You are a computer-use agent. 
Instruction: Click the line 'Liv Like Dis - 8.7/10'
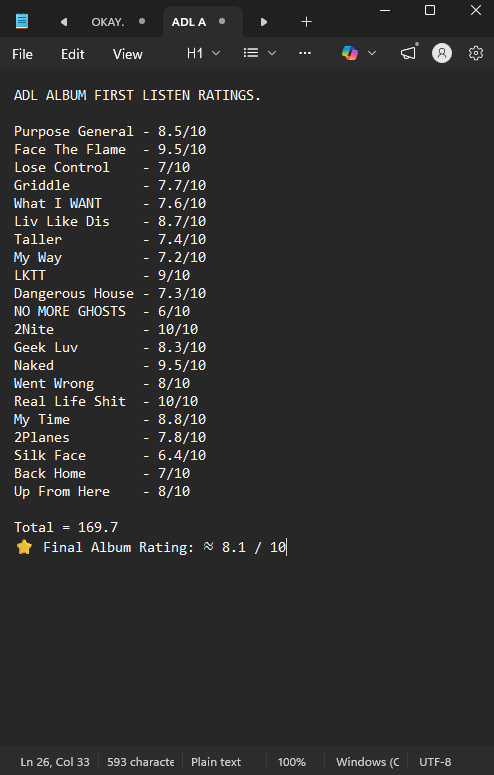110,221
